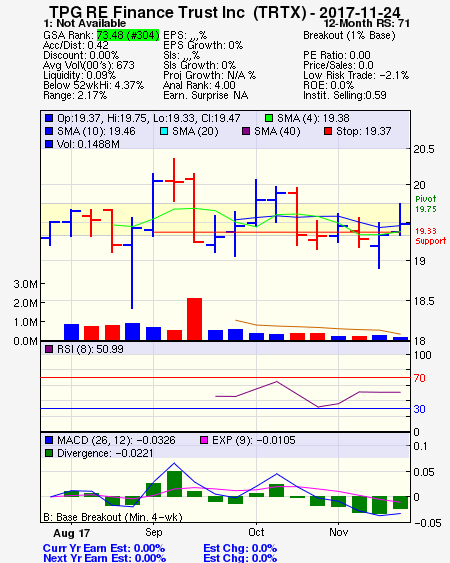Click the blue 30 RSI oversold label
The image size is (450, 563).
(x=419, y=409)
